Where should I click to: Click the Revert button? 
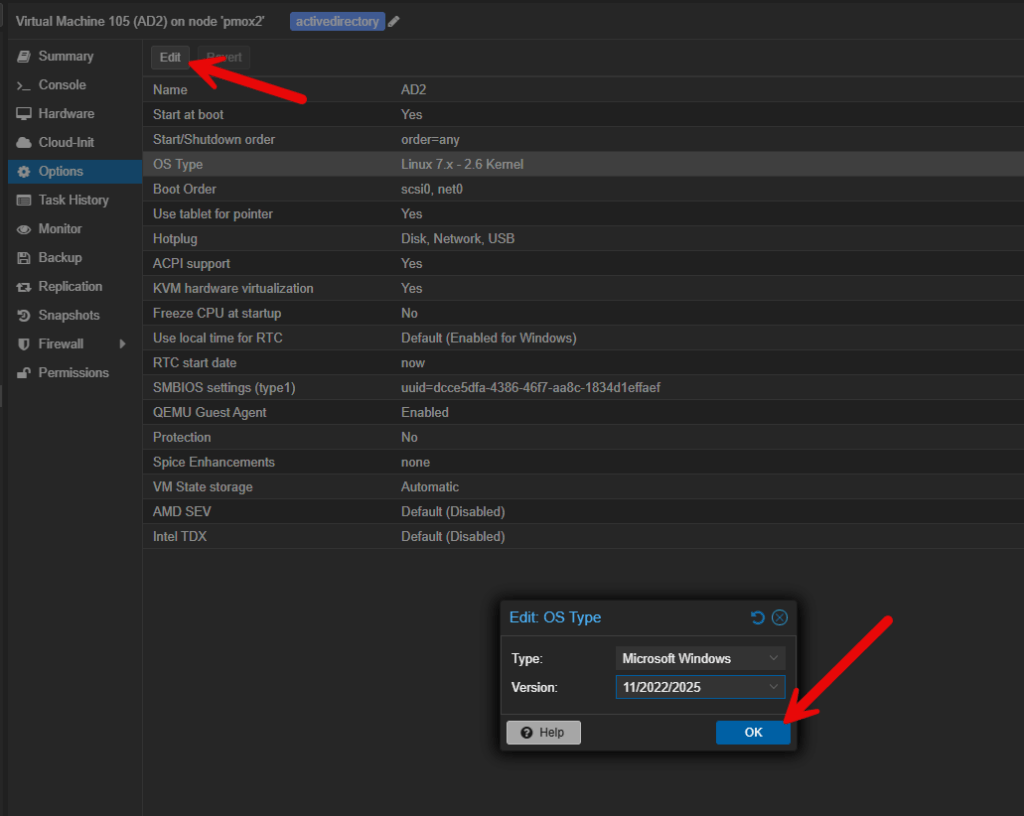click(x=224, y=57)
